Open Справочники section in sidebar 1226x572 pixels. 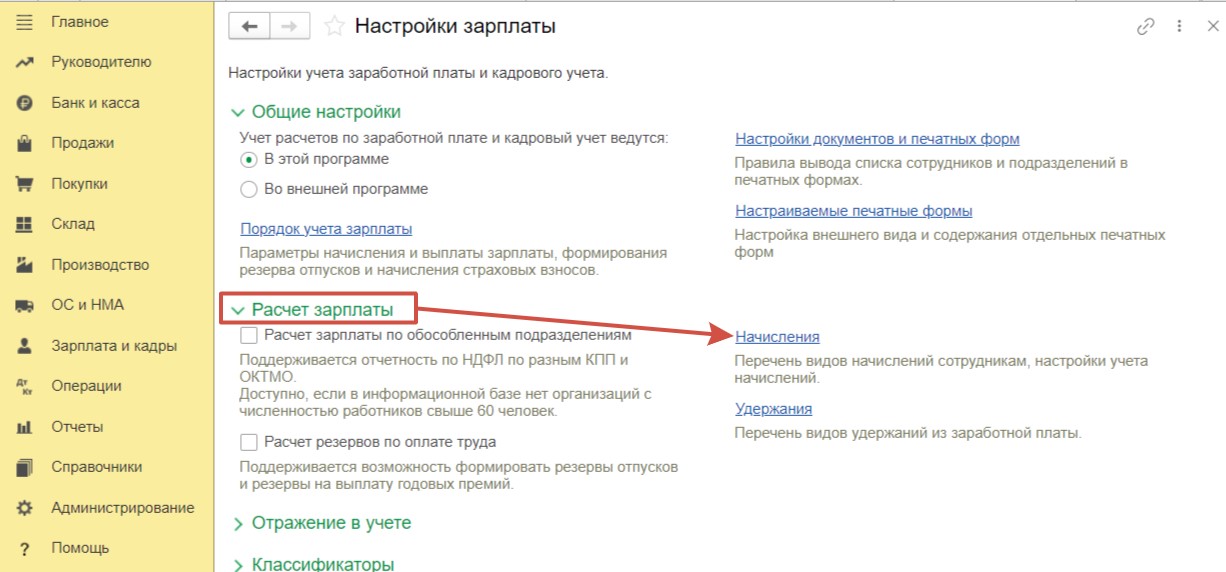tap(97, 467)
